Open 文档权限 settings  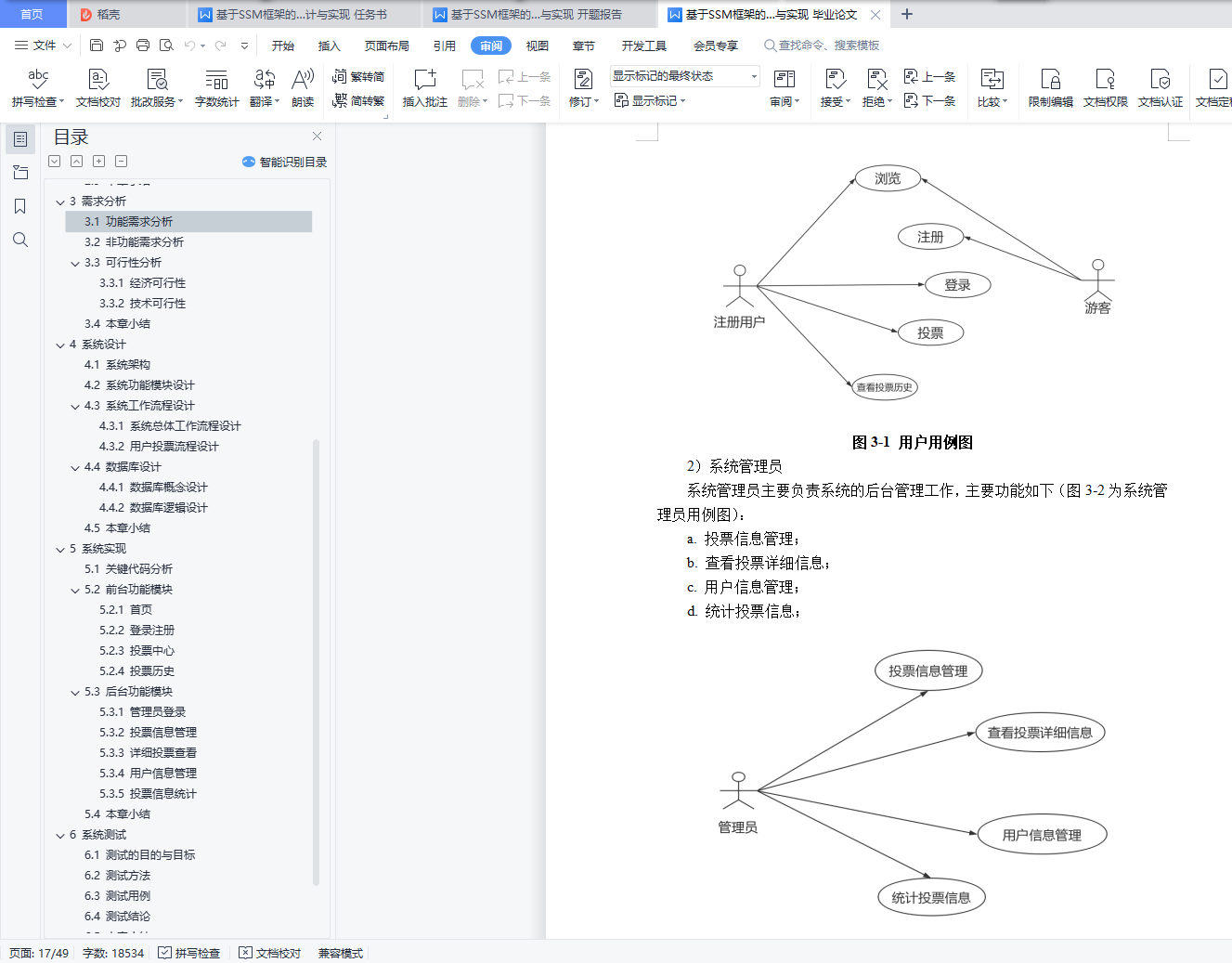tap(1106, 88)
